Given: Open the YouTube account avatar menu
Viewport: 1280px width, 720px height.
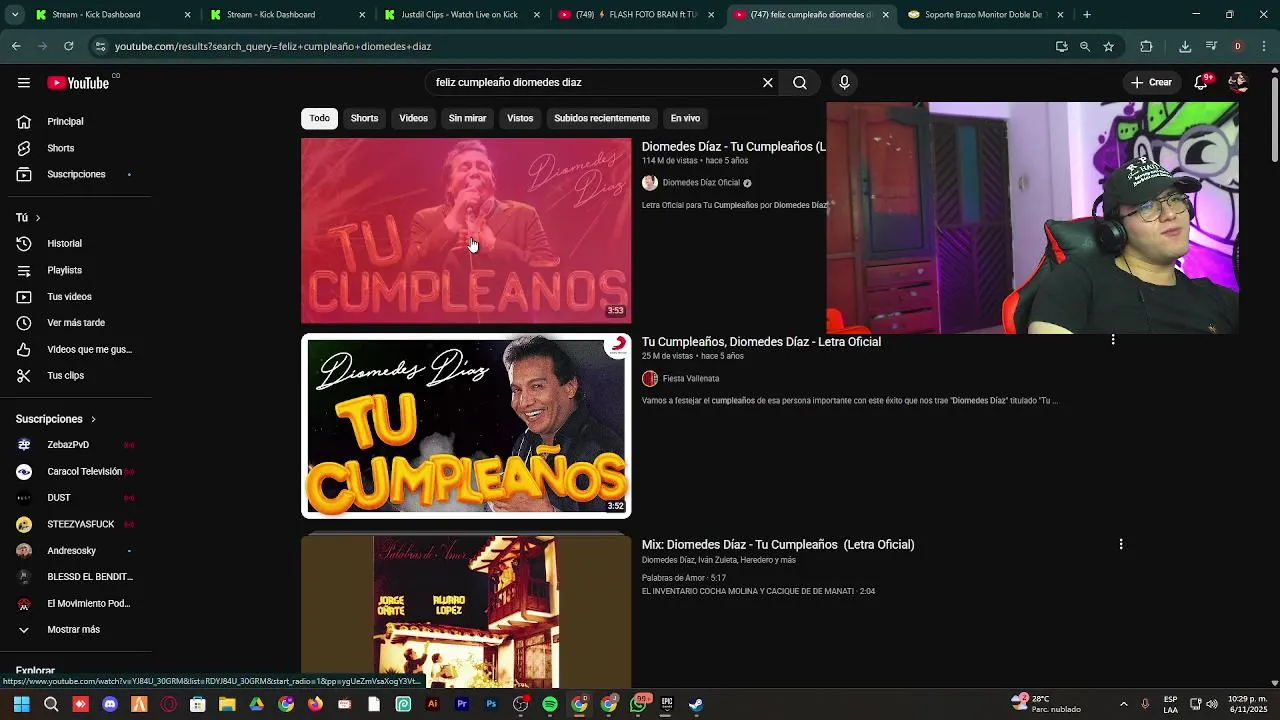Looking at the screenshot, I should coord(1238,83).
